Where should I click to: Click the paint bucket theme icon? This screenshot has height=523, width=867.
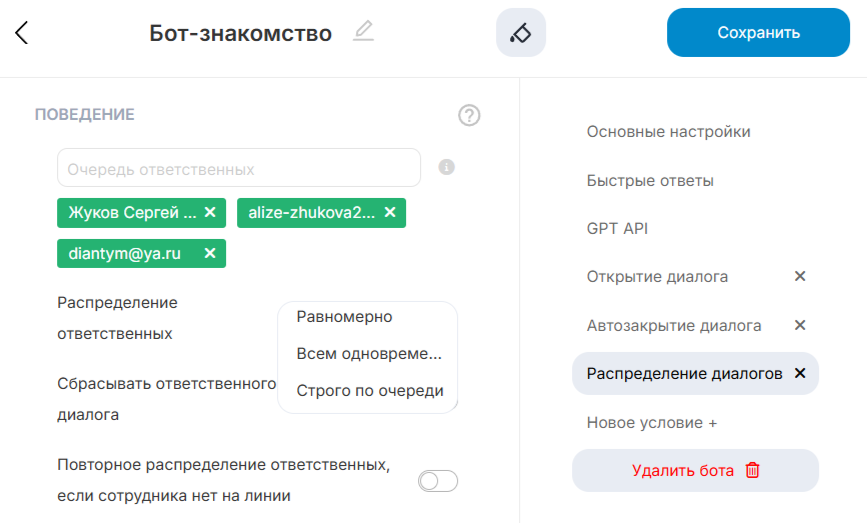(x=521, y=33)
